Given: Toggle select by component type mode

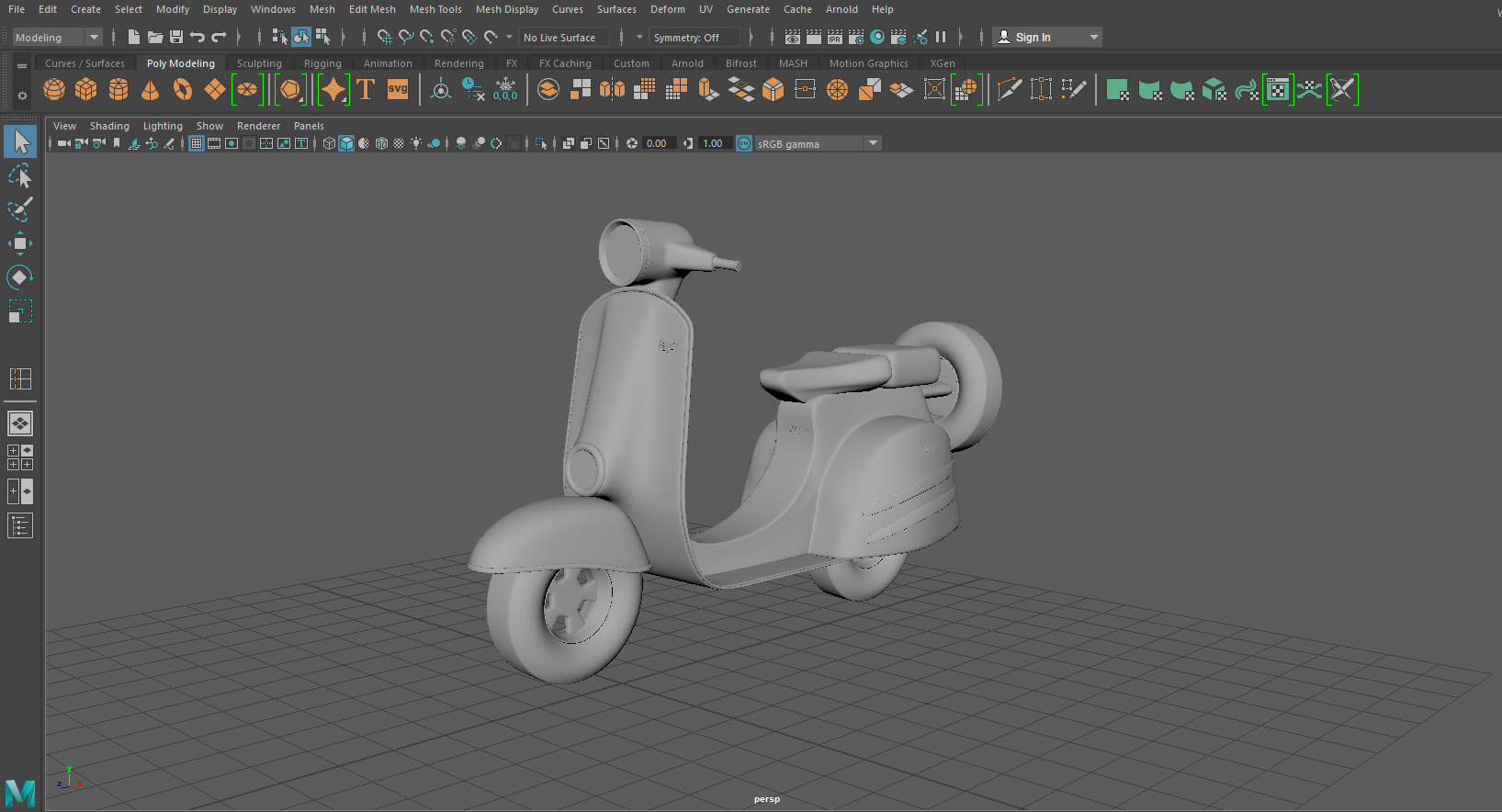Looking at the screenshot, I should (322, 37).
